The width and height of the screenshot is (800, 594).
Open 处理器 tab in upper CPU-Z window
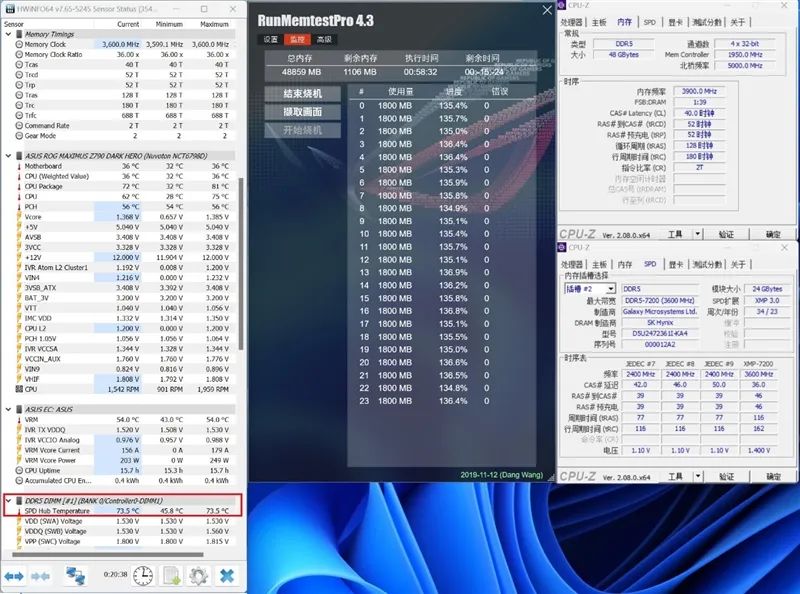[x=571, y=22]
